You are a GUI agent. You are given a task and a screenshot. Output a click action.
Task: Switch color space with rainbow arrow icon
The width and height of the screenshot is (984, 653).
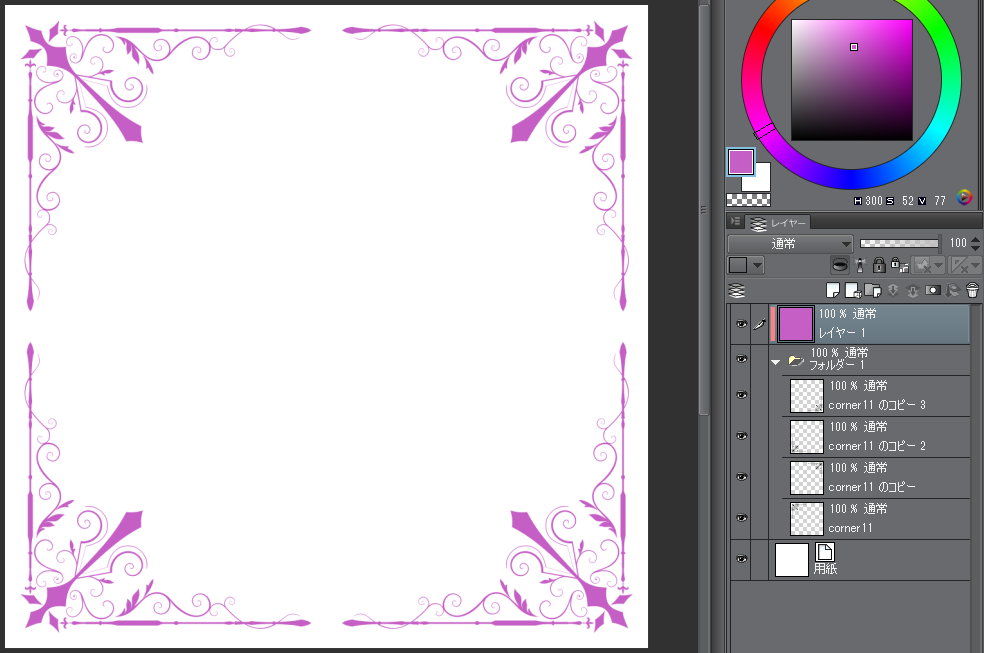tap(964, 198)
